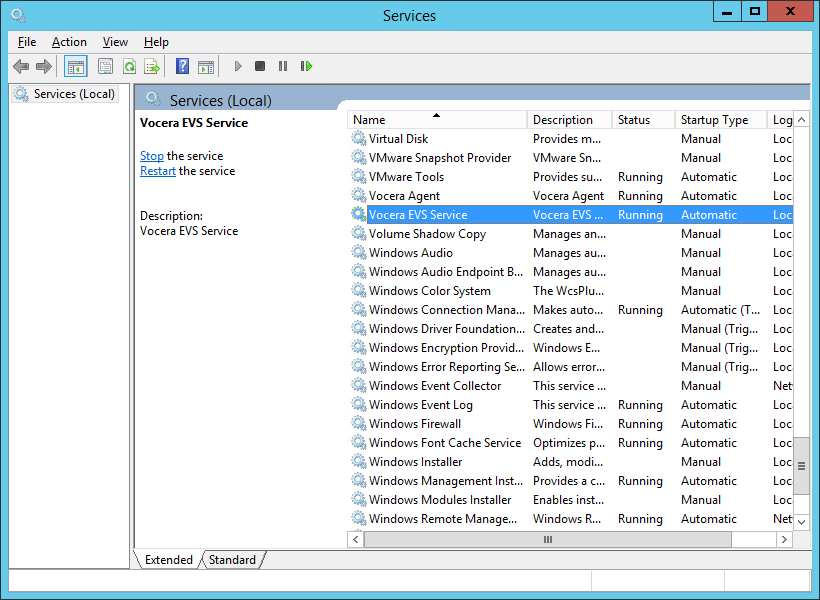Click the Restart the service link
The width and height of the screenshot is (820, 600).
158,171
